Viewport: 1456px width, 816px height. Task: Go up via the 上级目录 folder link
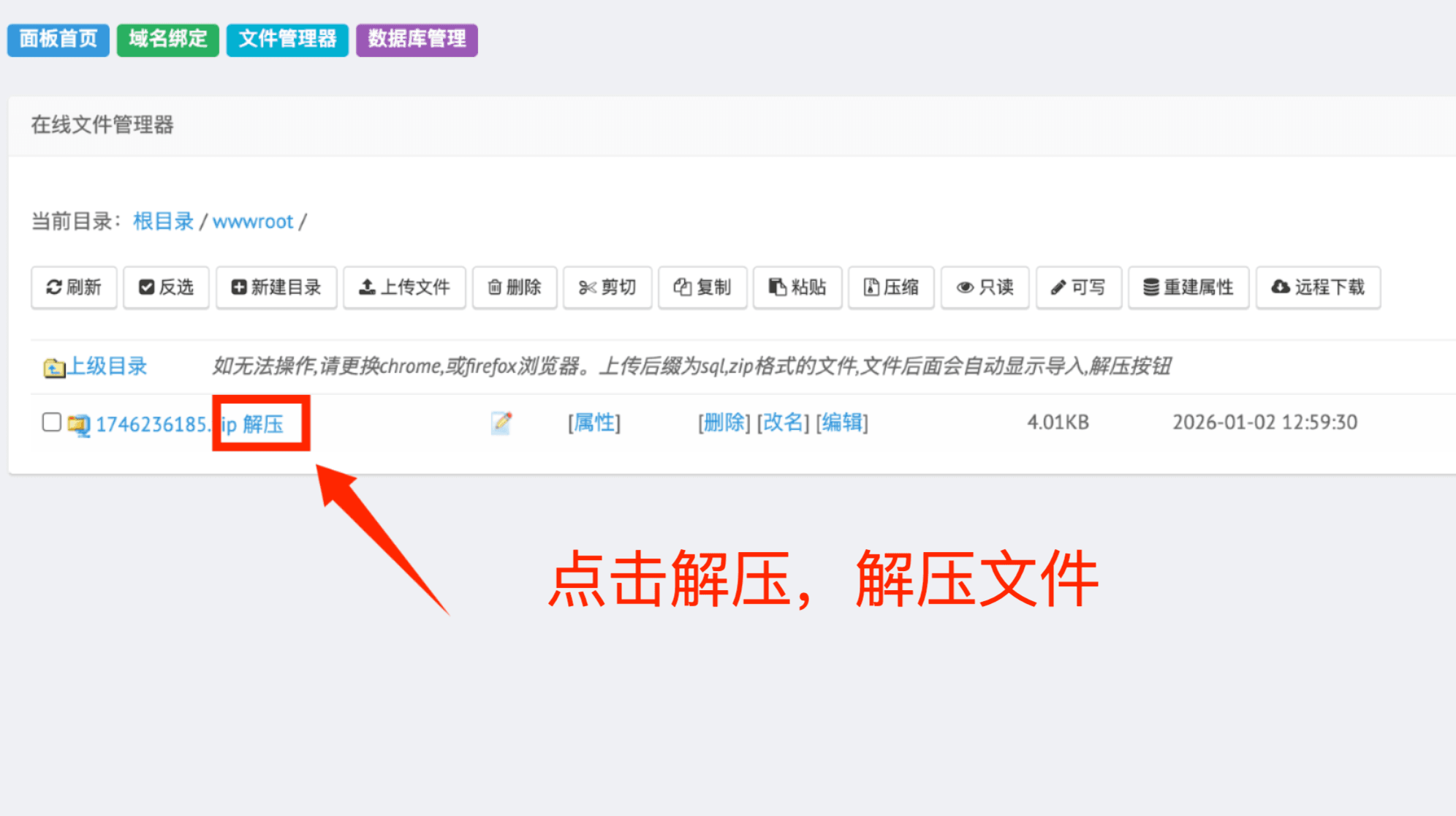107,366
